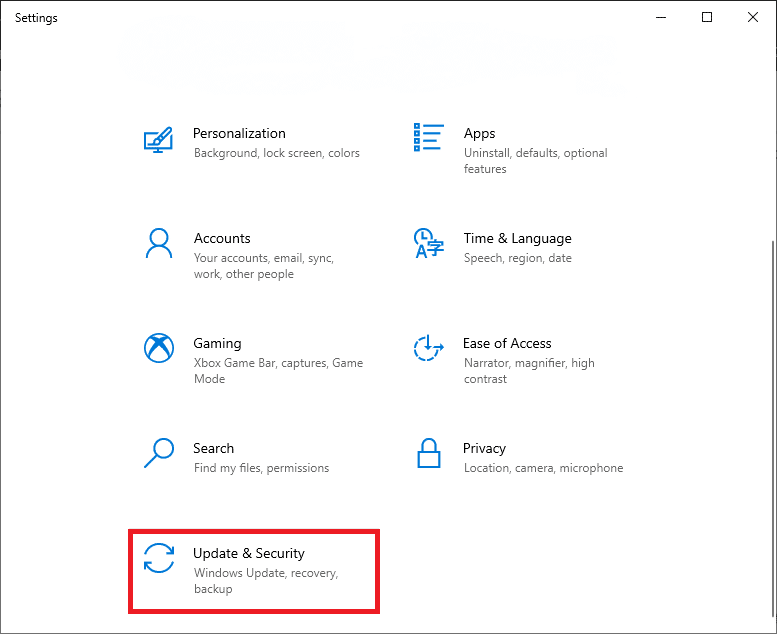The height and width of the screenshot is (634, 777).
Task: Click the Search magnifying glass icon
Action: [x=158, y=453]
